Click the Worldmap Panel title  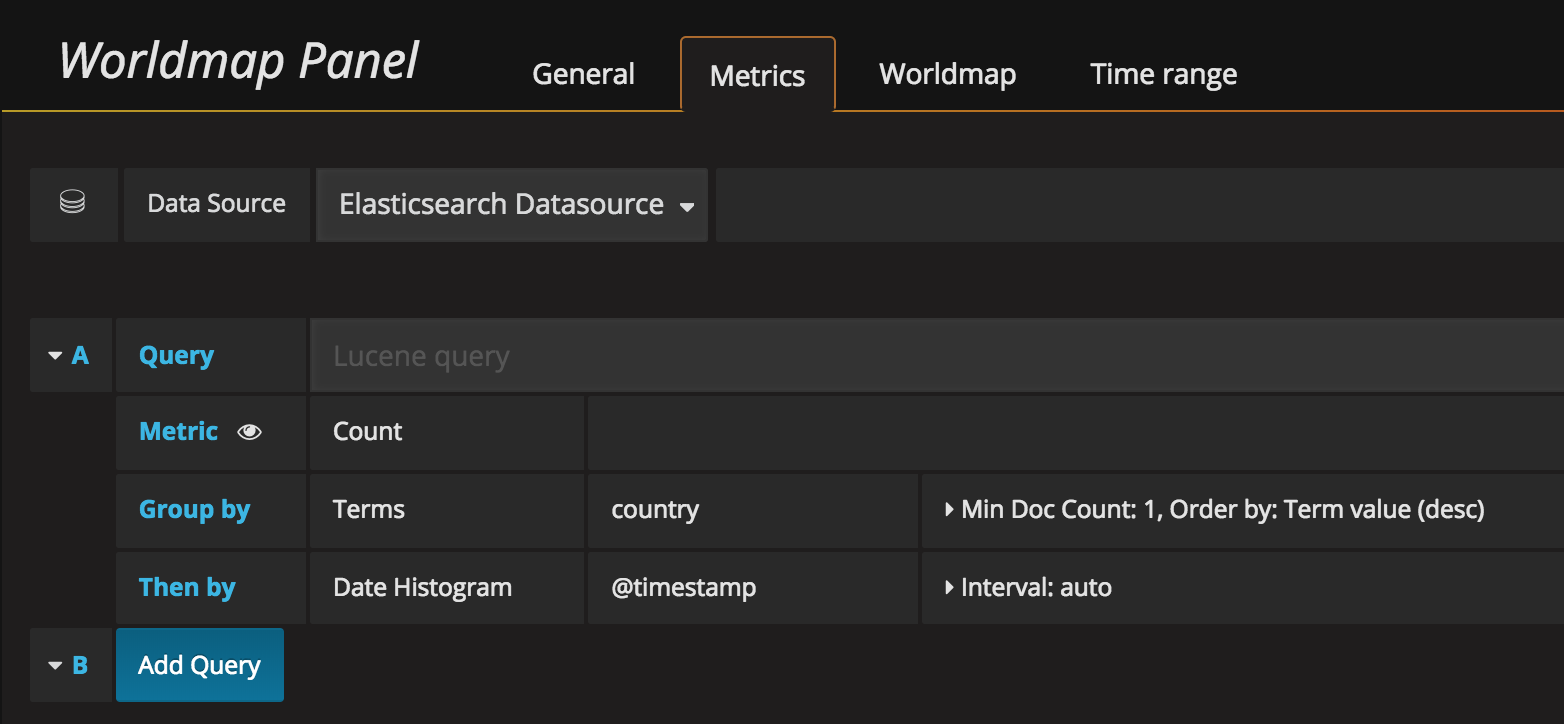click(x=238, y=60)
